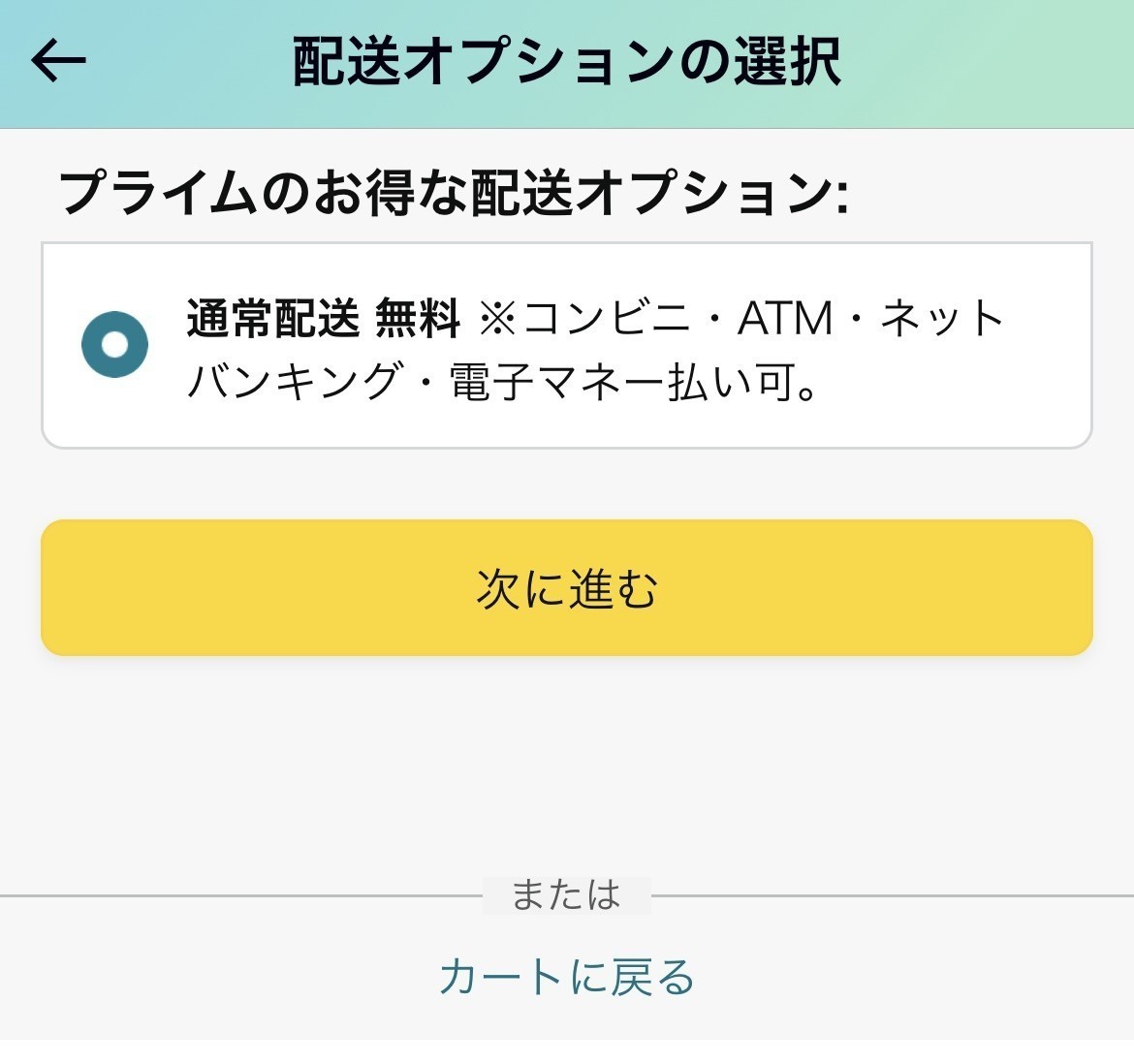Image resolution: width=1134 pixels, height=1064 pixels.
Task: Tap the white shipping option card
Action: pyautogui.click(x=567, y=341)
